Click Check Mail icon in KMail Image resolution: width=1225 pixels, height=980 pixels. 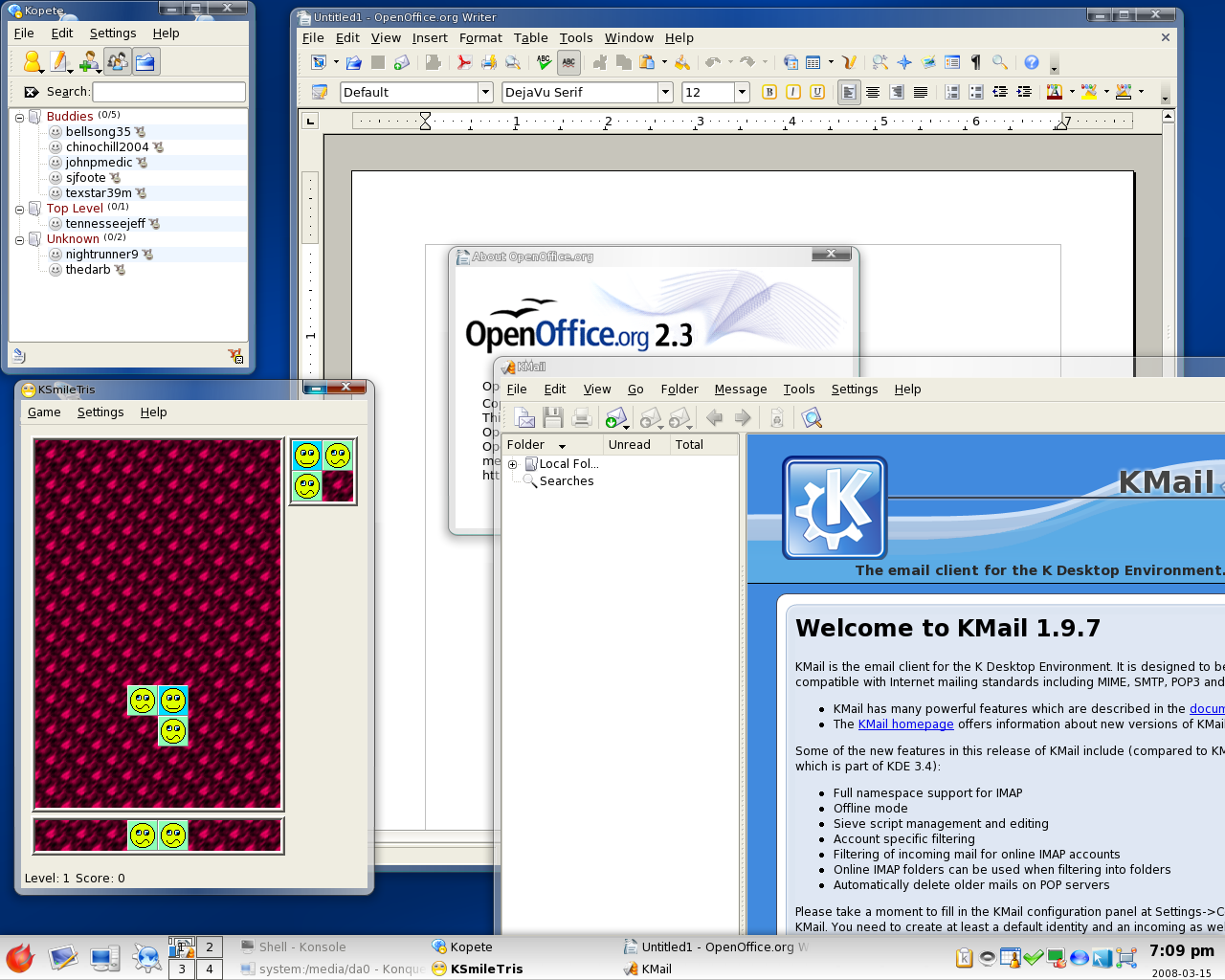click(x=615, y=418)
